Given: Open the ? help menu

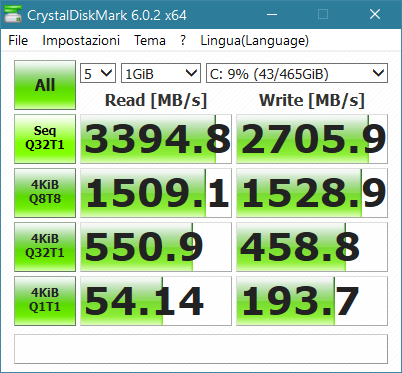Looking at the screenshot, I should [183, 40].
